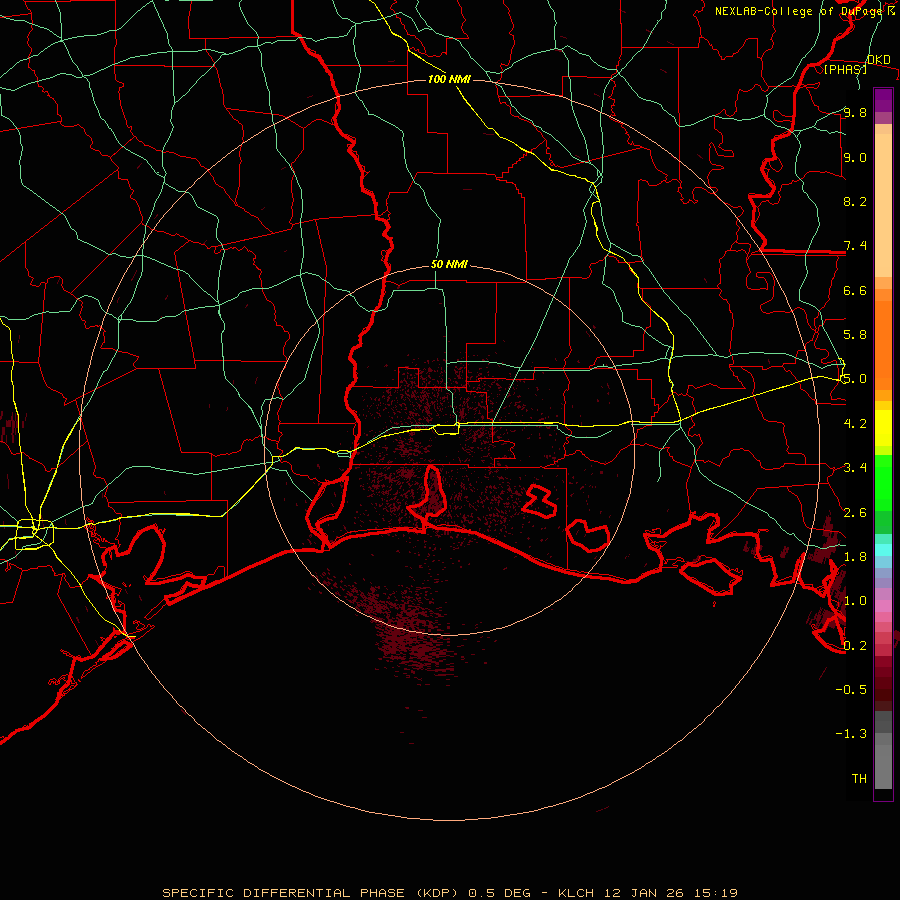The image size is (900, 900).
Task: Pick the yellow color band beside 4.2
Action: tap(883, 428)
